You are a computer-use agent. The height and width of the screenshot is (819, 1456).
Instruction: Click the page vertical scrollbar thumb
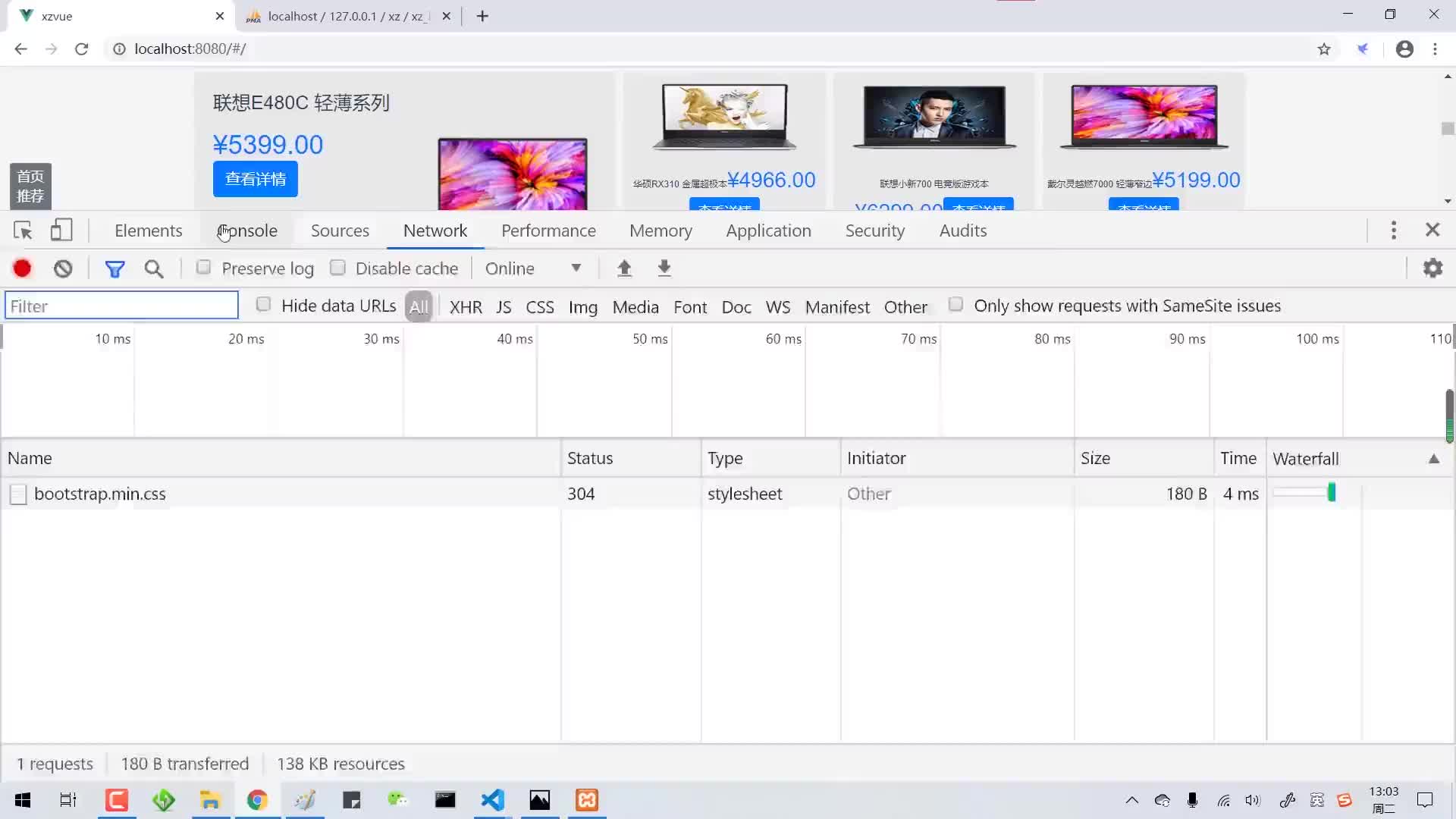(x=1448, y=129)
